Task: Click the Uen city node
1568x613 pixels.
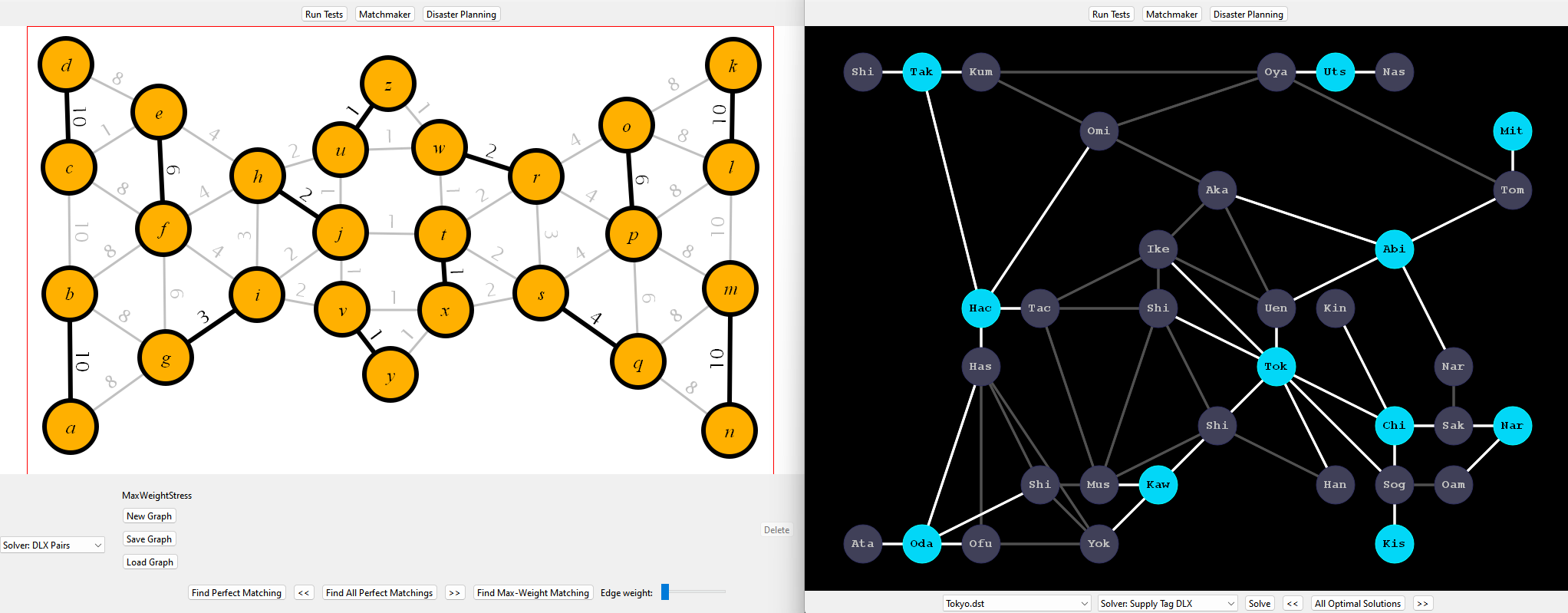Action: pos(1276,308)
